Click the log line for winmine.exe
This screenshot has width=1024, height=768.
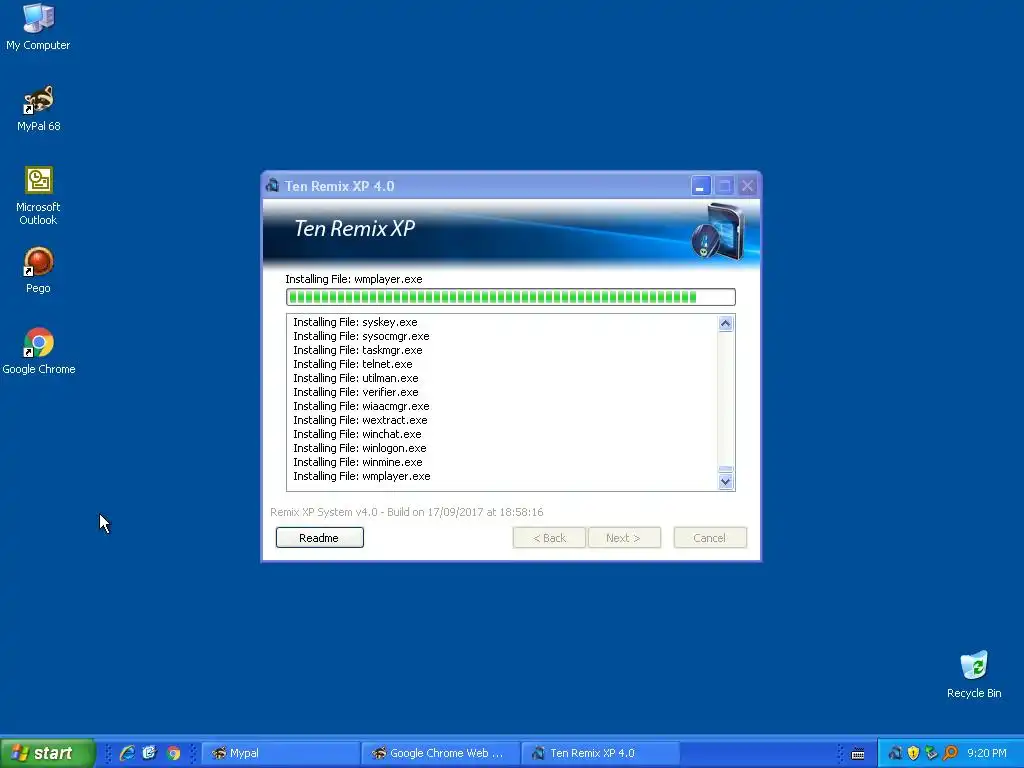point(358,462)
